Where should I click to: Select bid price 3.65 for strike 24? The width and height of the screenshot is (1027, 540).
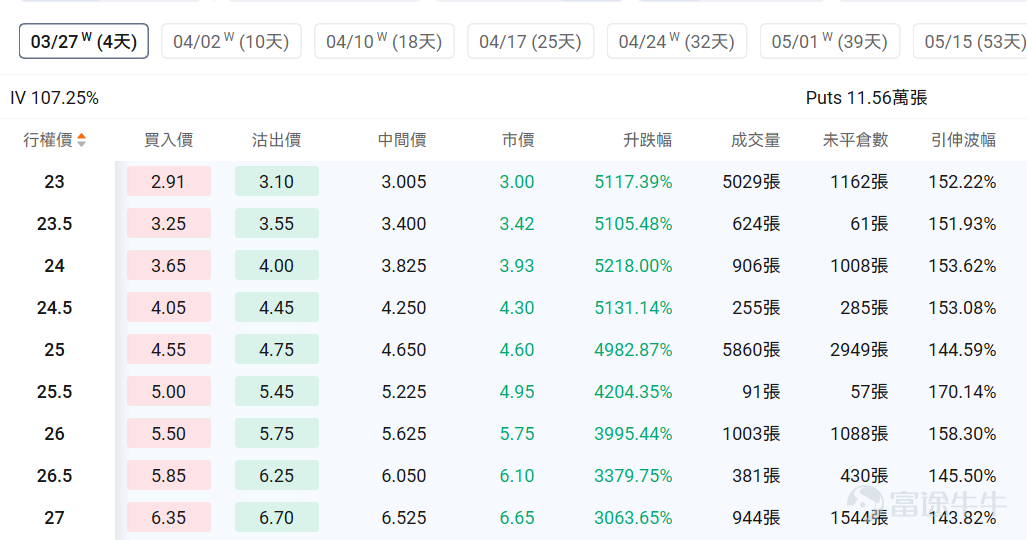point(169,265)
